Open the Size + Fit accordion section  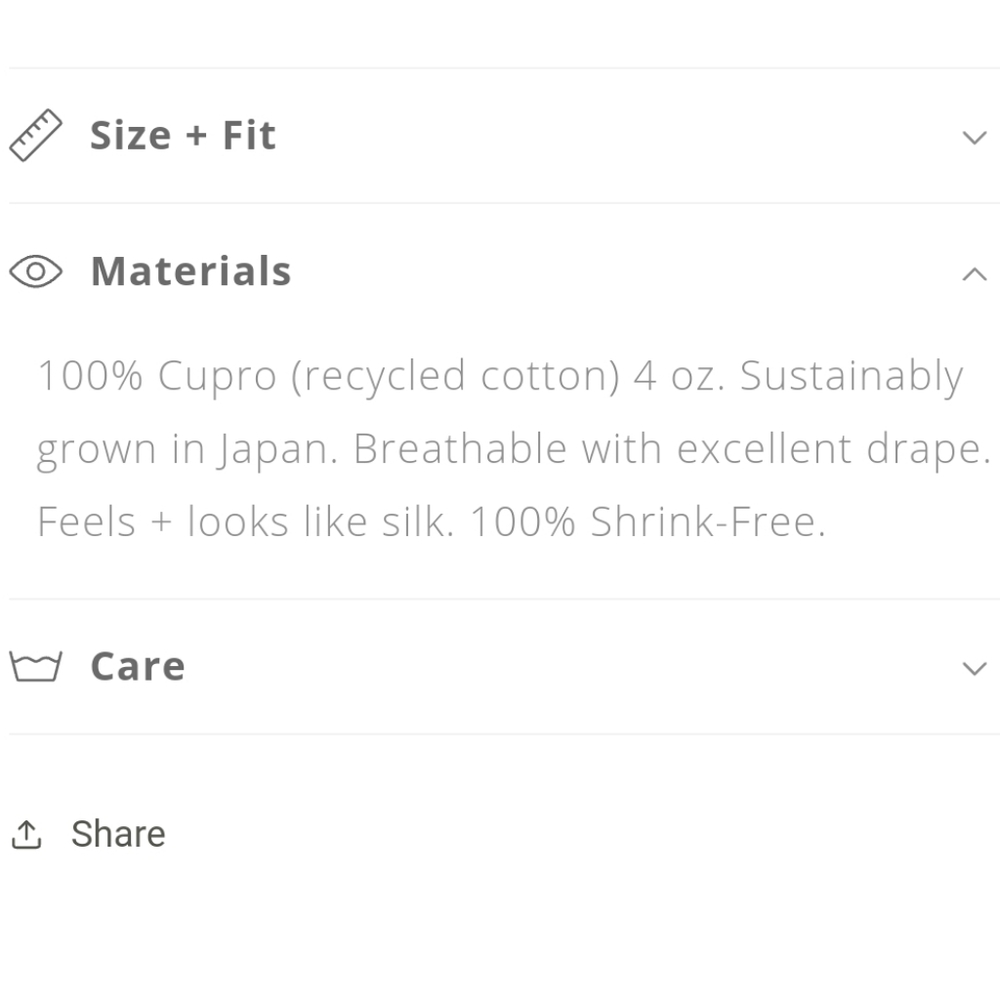(183, 134)
